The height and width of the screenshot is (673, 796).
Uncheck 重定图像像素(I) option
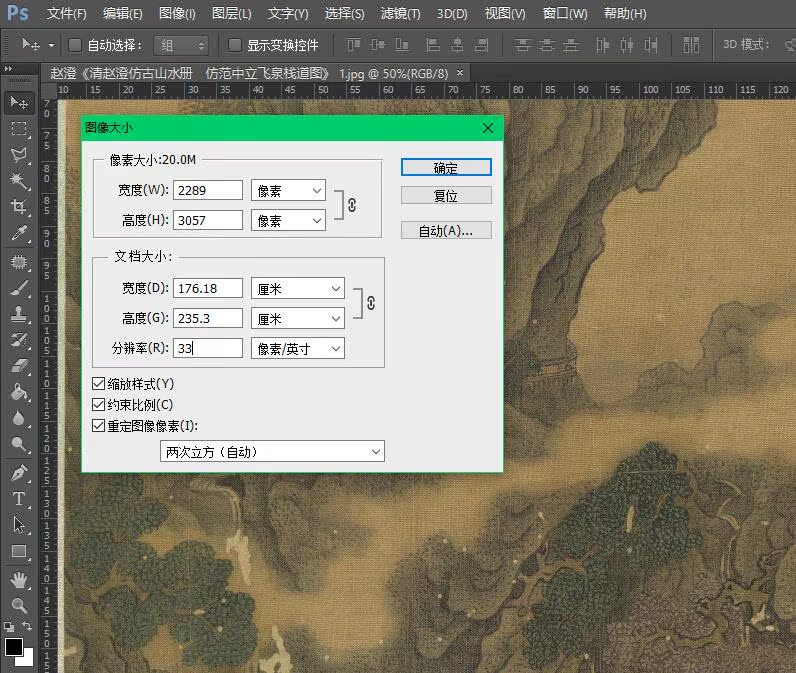click(98, 425)
